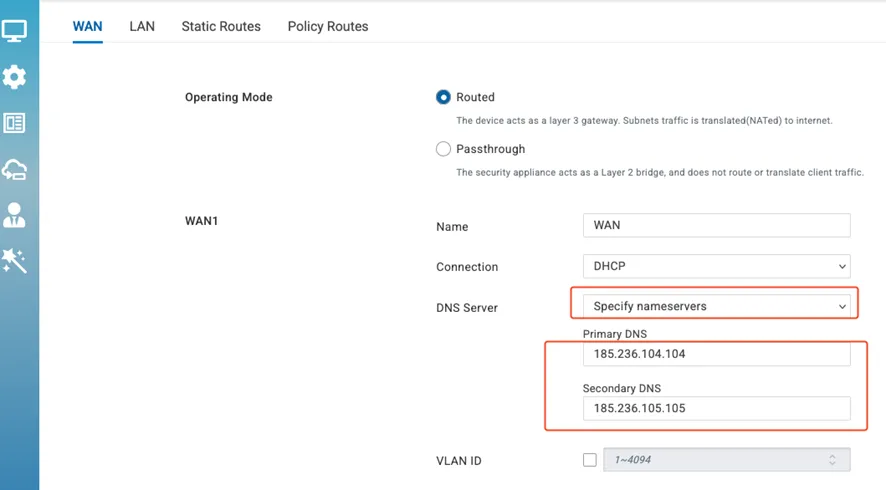Open the list panel sidebar icon
This screenshot has width=886, height=490.
click(x=14, y=123)
